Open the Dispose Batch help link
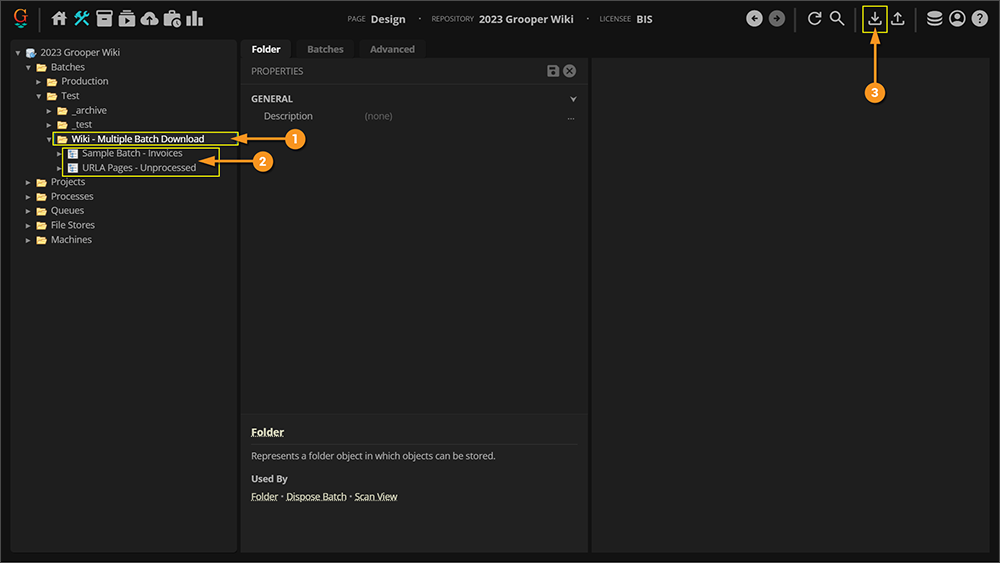 point(316,496)
